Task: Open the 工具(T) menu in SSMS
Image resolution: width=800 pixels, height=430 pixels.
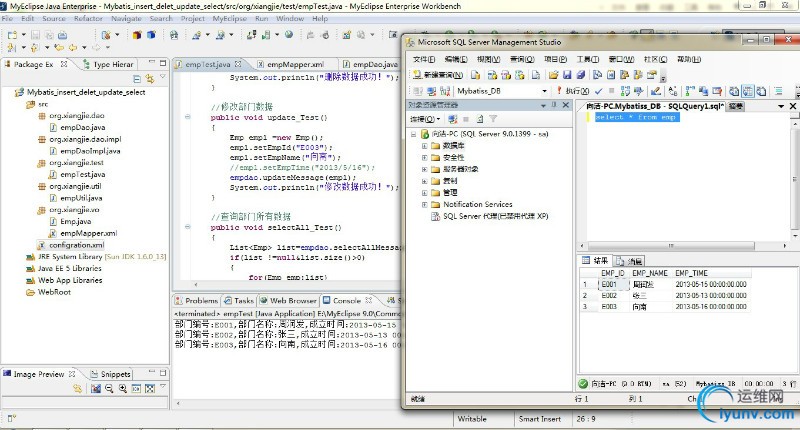Action: tap(588, 59)
